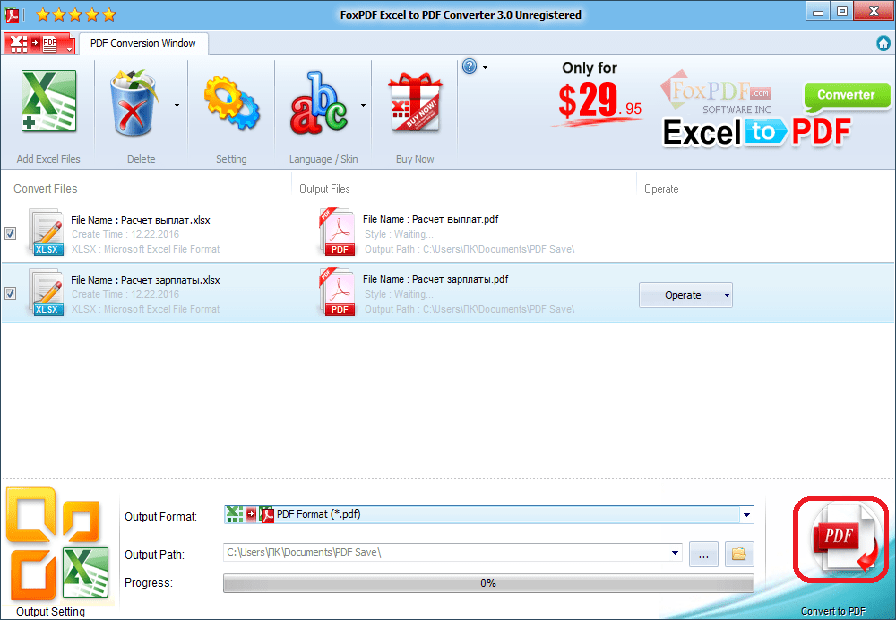
Task: Click the Add Excel Files icon
Action: (47, 104)
